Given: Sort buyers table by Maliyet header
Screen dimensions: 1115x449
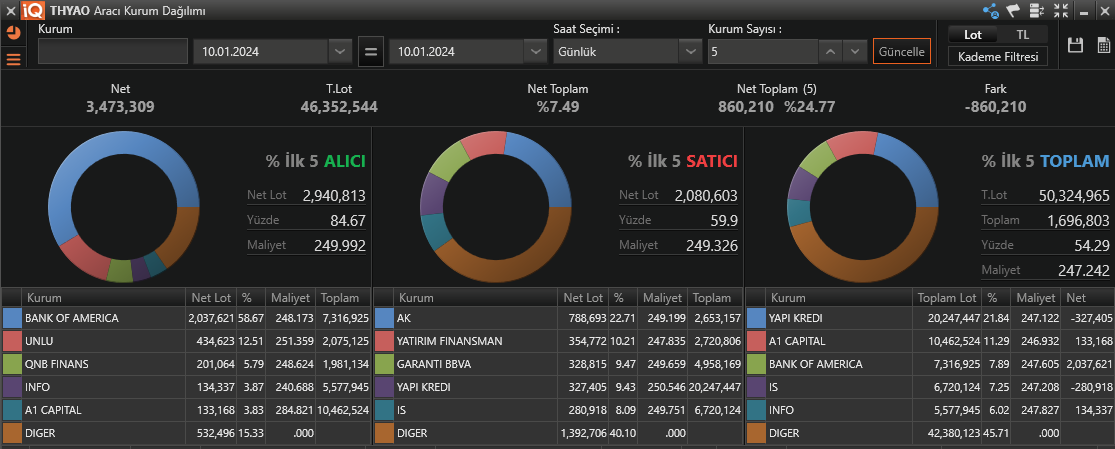Looking at the screenshot, I should point(290,298).
